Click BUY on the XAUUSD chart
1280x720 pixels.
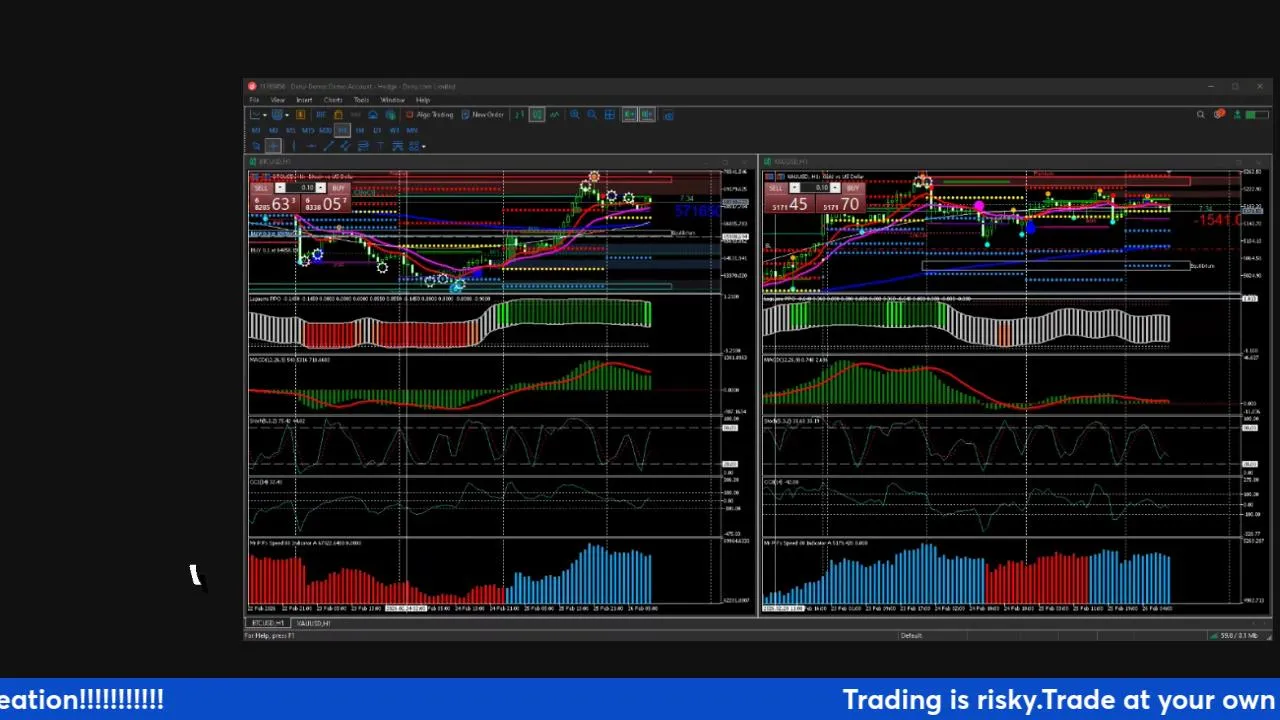(853, 188)
